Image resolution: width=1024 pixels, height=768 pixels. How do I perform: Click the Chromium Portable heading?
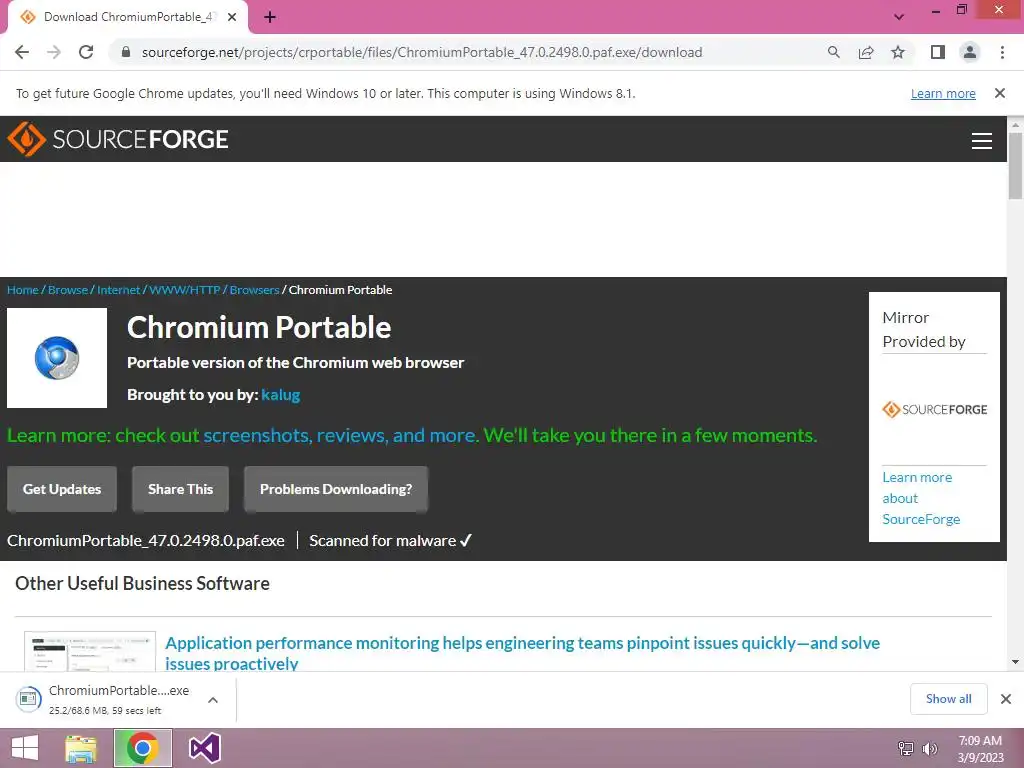coord(259,327)
